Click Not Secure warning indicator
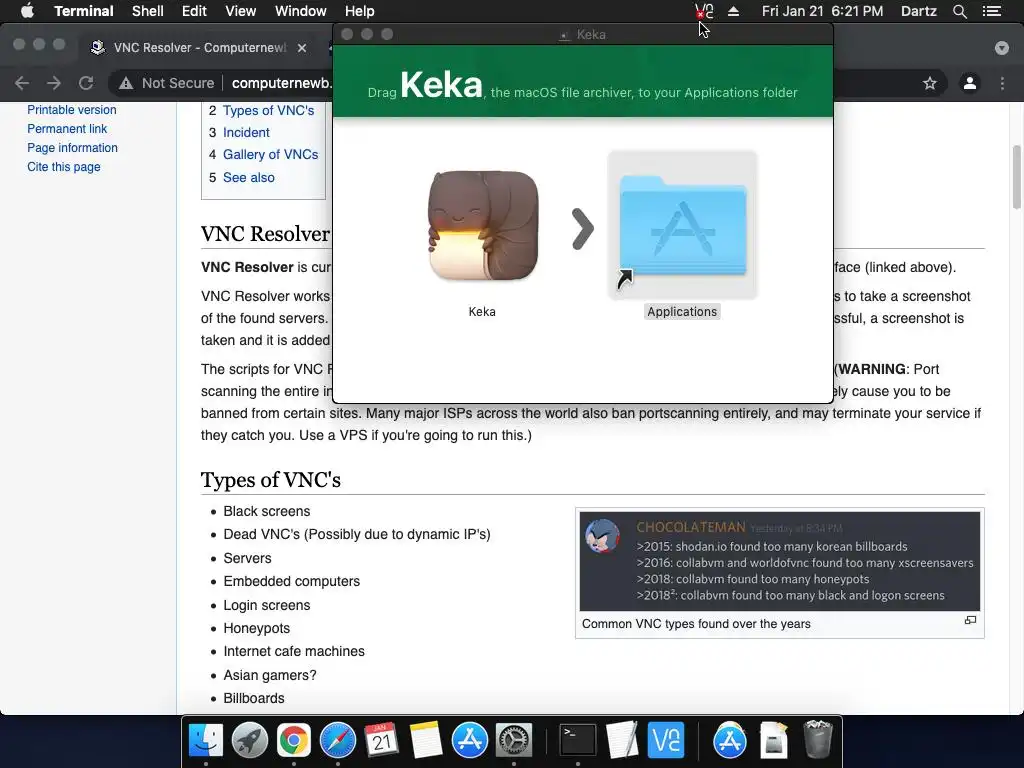The height and width of the screenshot is (768, 1024). click(167, 83)
